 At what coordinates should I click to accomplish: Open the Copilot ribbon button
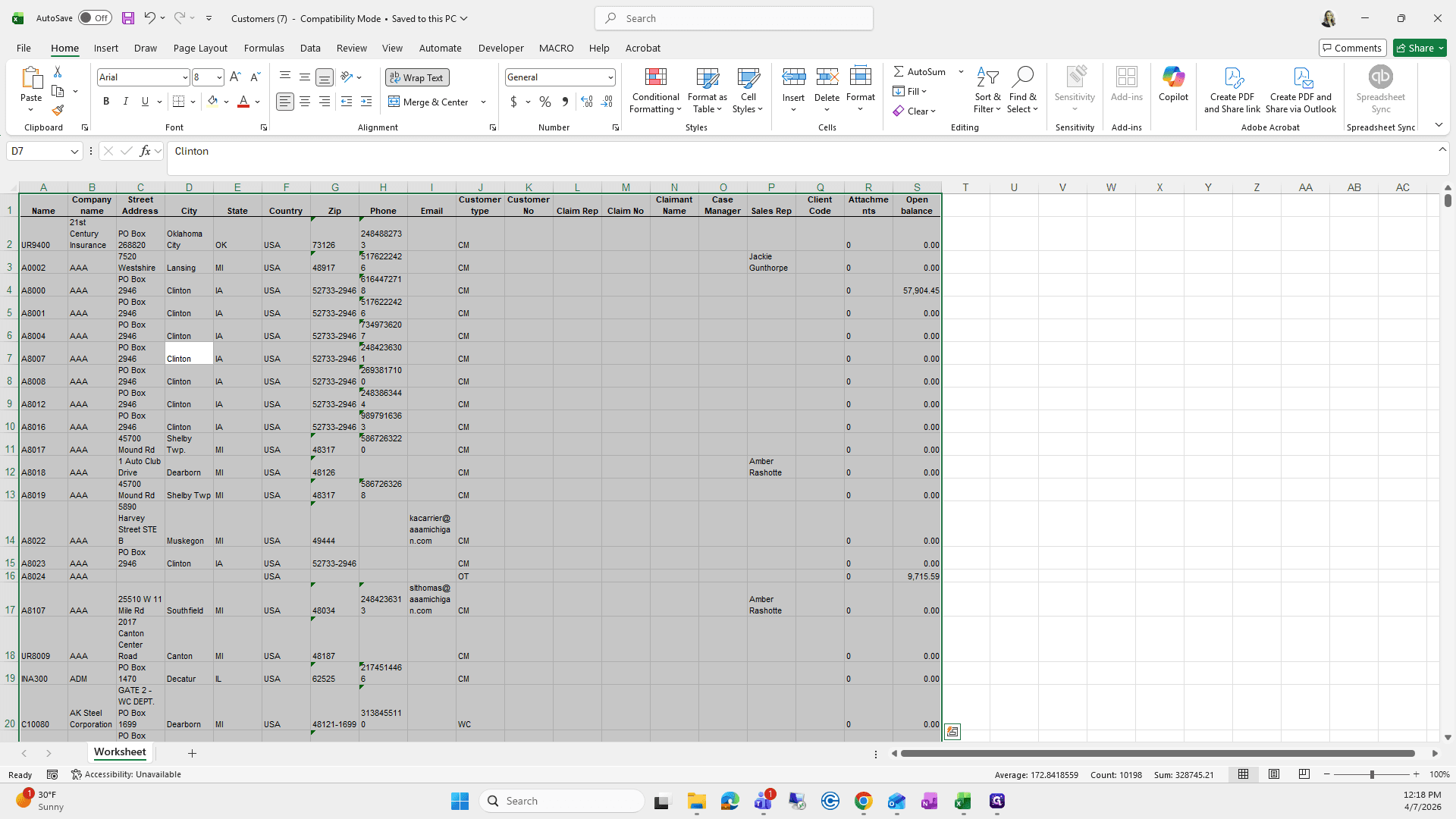pyautogui.click(x=1173, y=84)
